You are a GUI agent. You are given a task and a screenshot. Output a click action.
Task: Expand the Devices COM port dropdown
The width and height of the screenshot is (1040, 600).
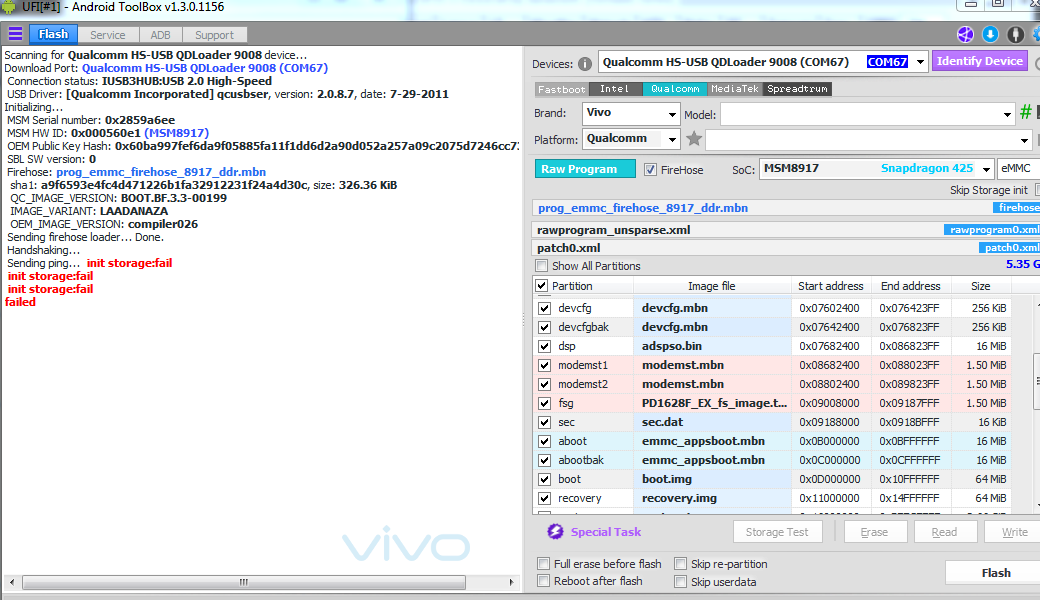coord(920,62)
